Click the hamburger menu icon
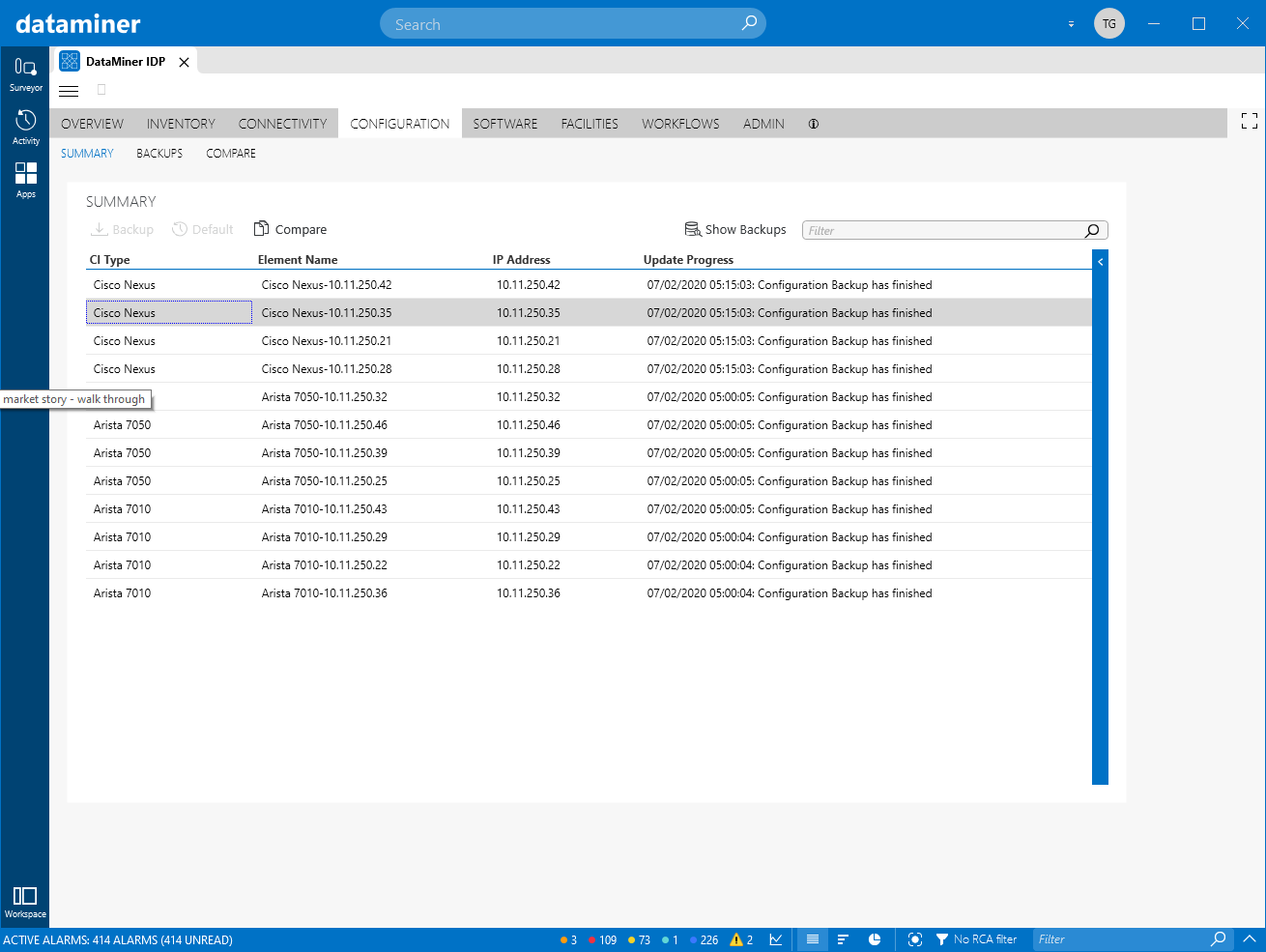The width and height of the screenshot is (1266, 952). click(69, 91)
